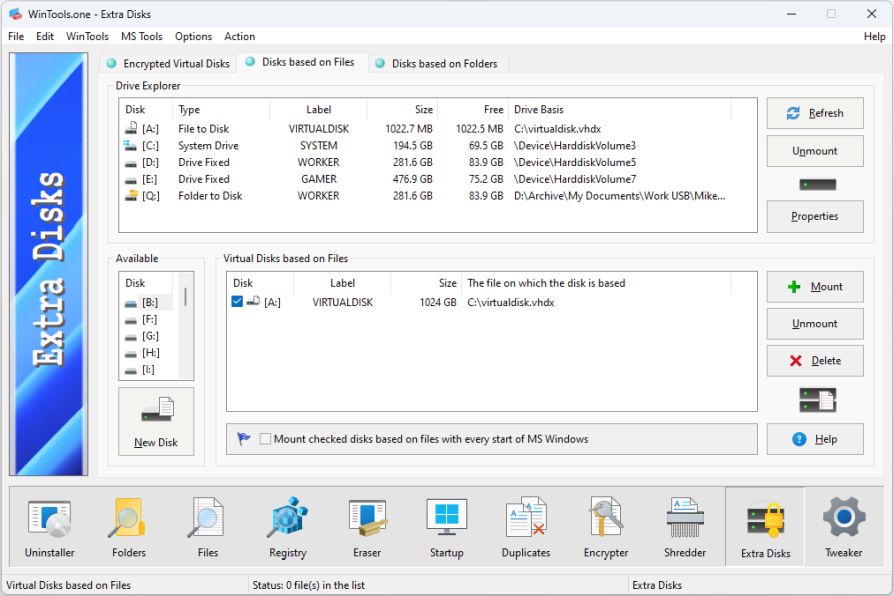This screenshot has height=596, width=894.
Task: Open the MS Tools menu
Action: [x=141, y=37]
